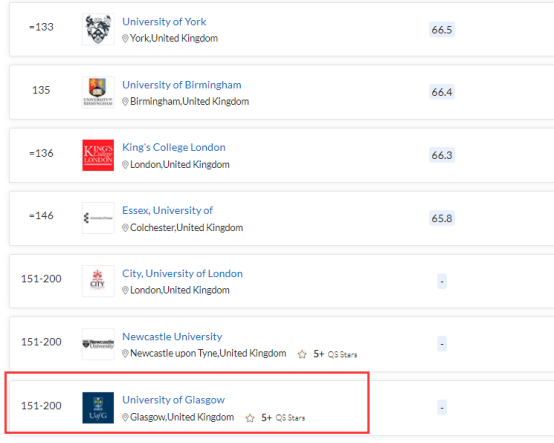
Task: Click the University of Essex logo
Action: [98, 218]
